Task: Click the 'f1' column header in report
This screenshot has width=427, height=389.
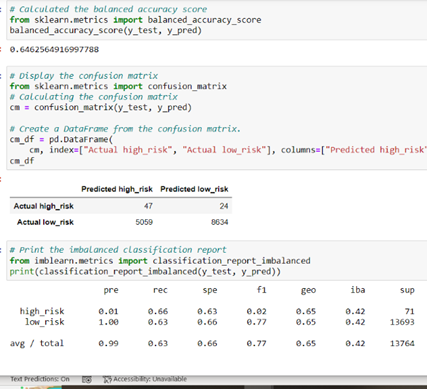Action: click(262, 290)
